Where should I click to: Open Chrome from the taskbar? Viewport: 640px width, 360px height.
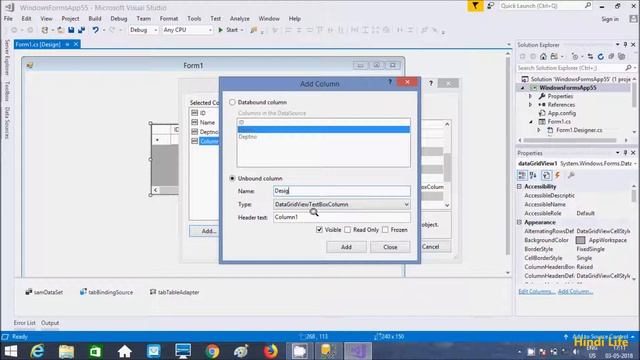coord(212,351)
